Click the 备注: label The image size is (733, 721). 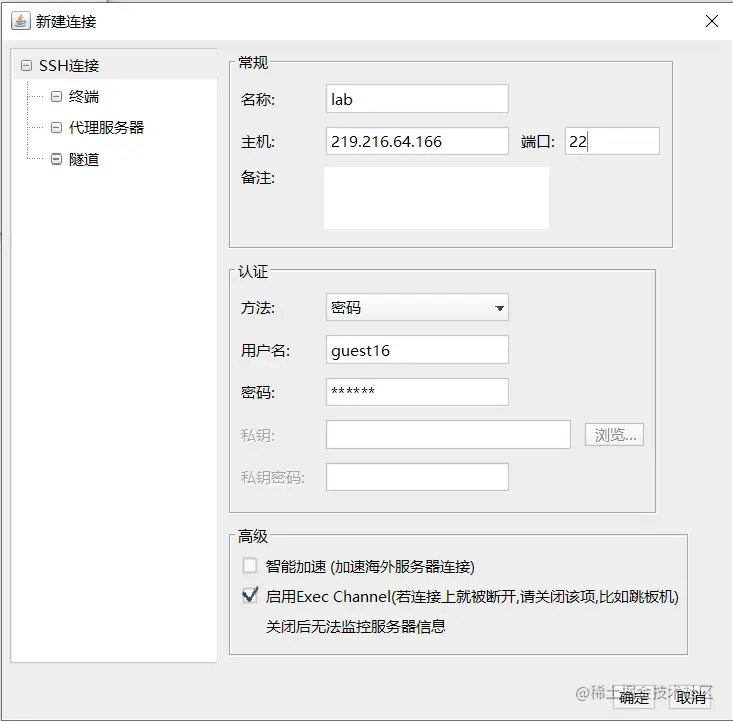click(x=258, y=178)
